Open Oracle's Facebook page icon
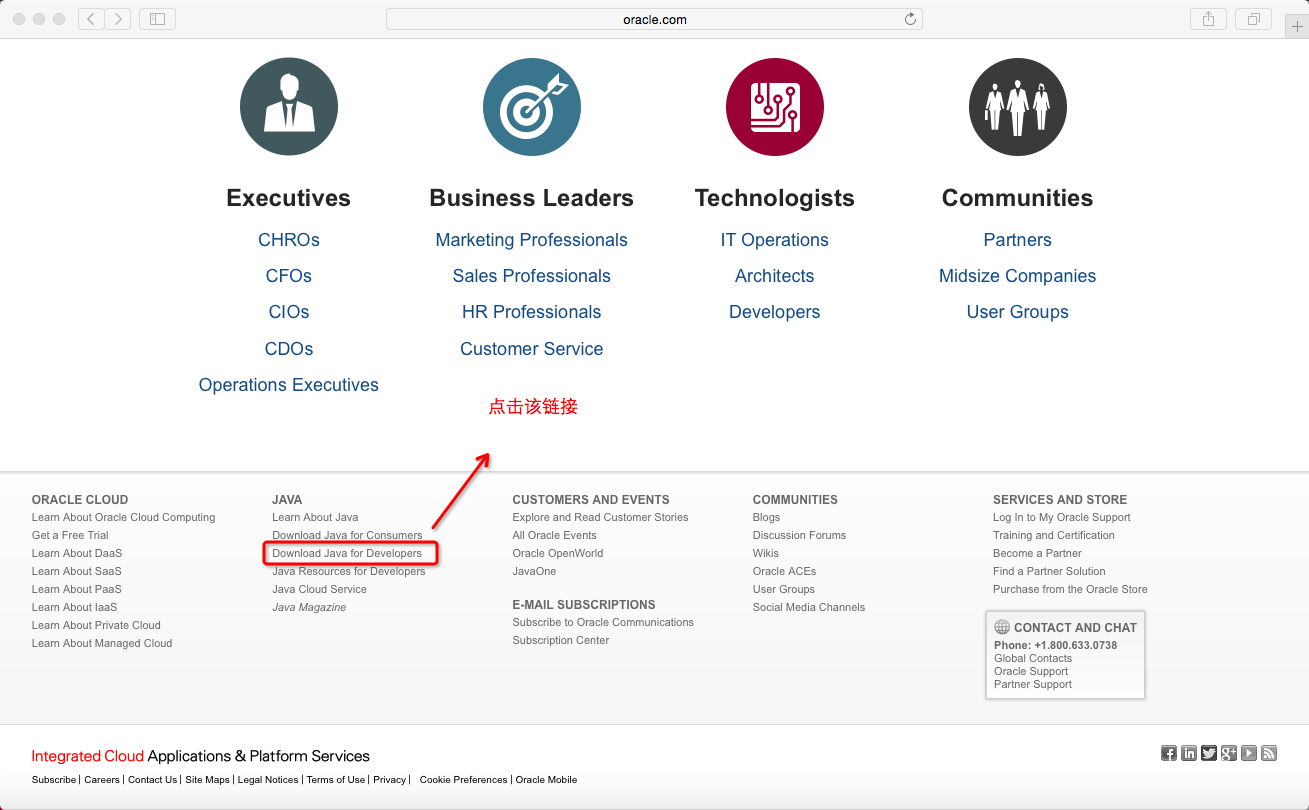This screenshot has height=810, width=1309. (x=1168, y=753)
